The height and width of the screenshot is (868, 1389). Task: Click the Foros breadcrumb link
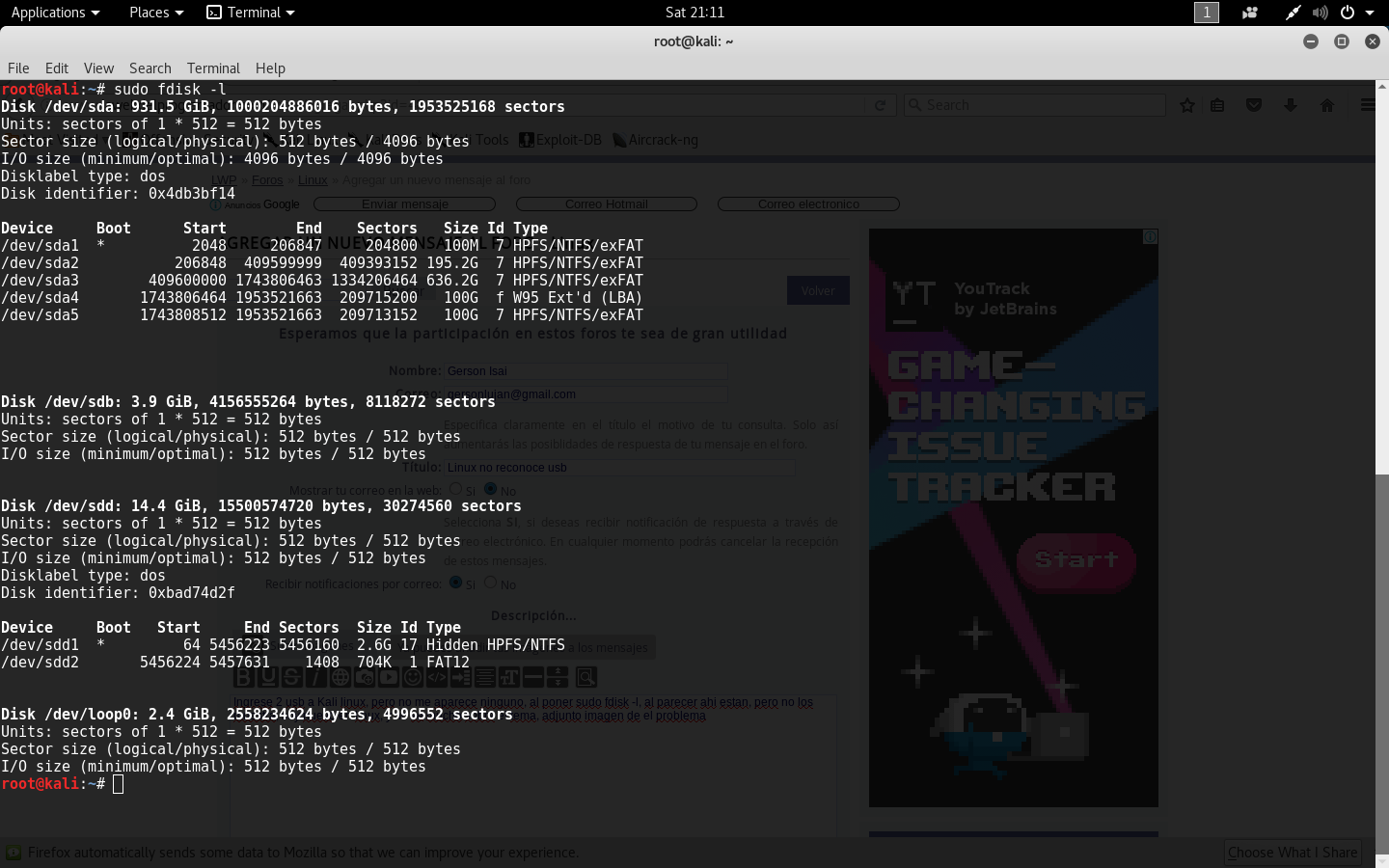[267, 180]
